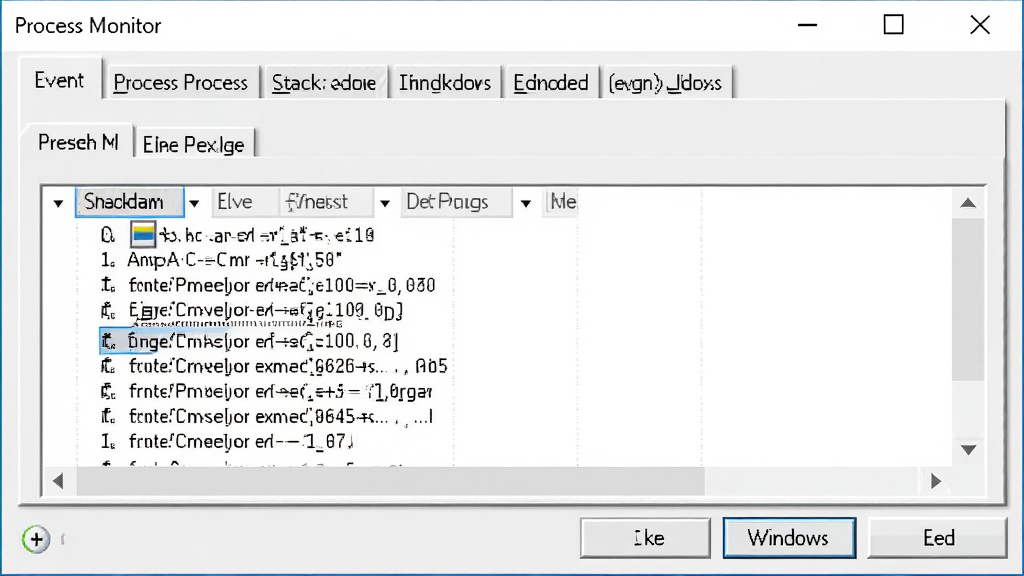Click the horizontal scrollbar right arrow

936,481
